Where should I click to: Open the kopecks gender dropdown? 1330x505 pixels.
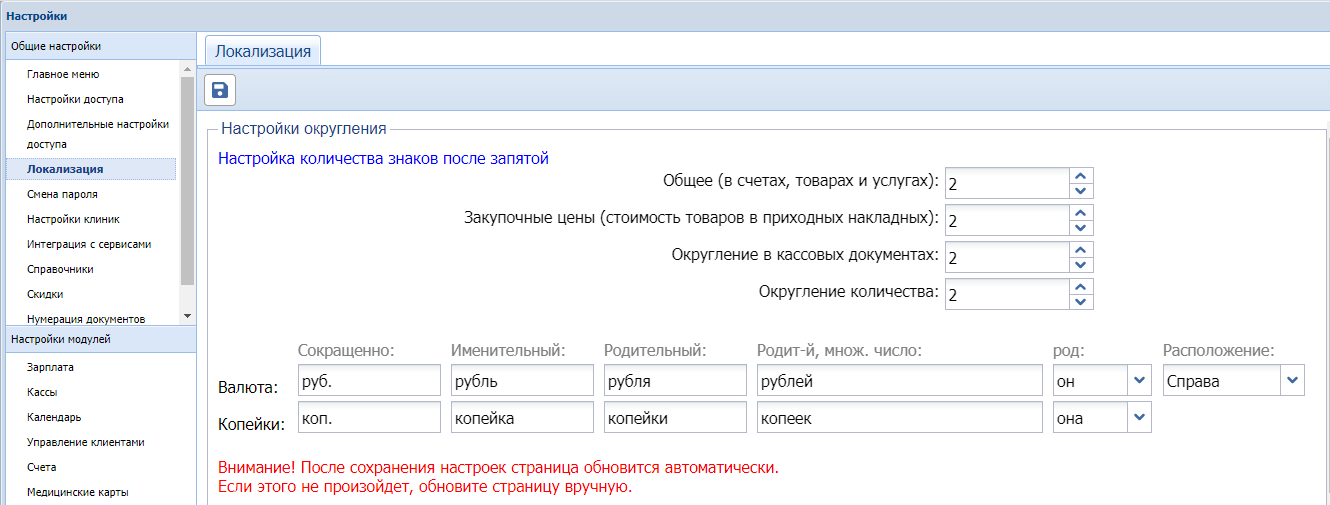(1139, 418)
